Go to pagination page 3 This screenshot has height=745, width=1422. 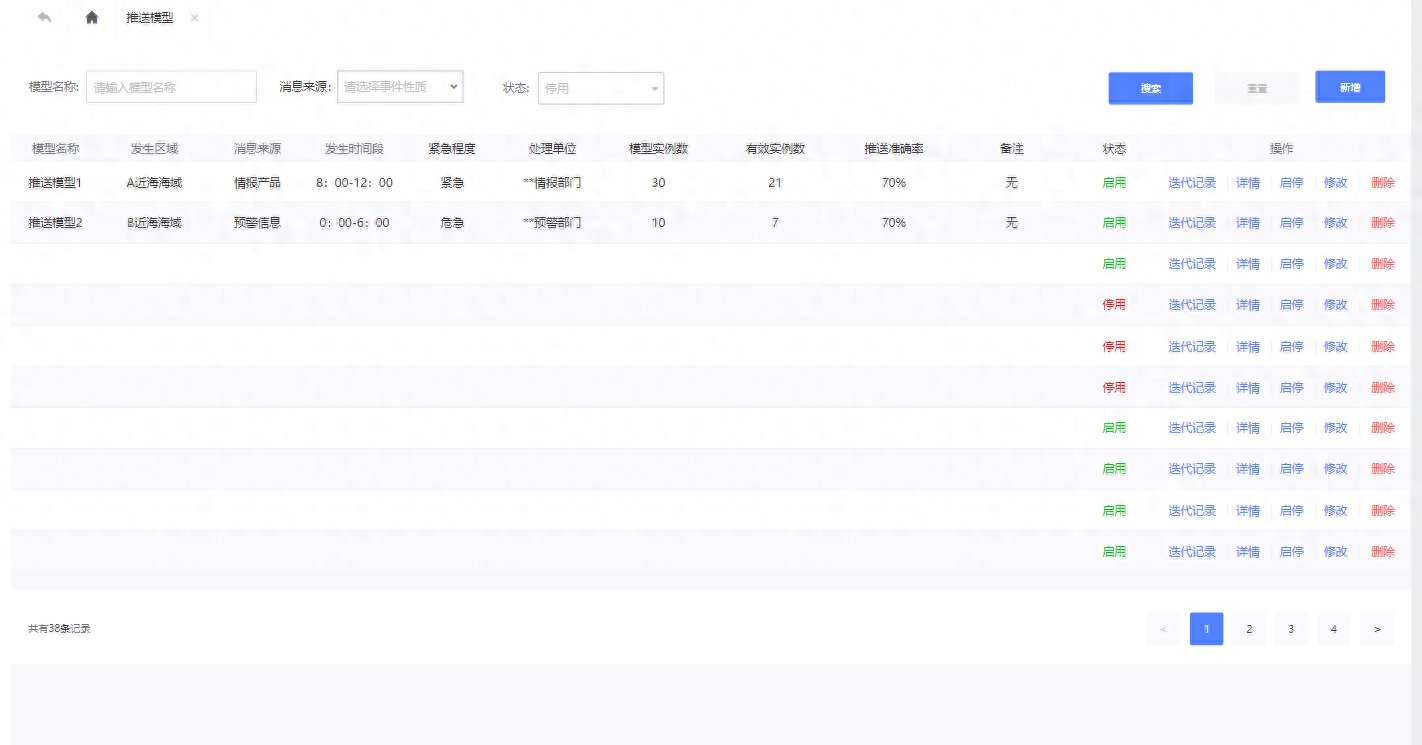tap(1291, 629)
